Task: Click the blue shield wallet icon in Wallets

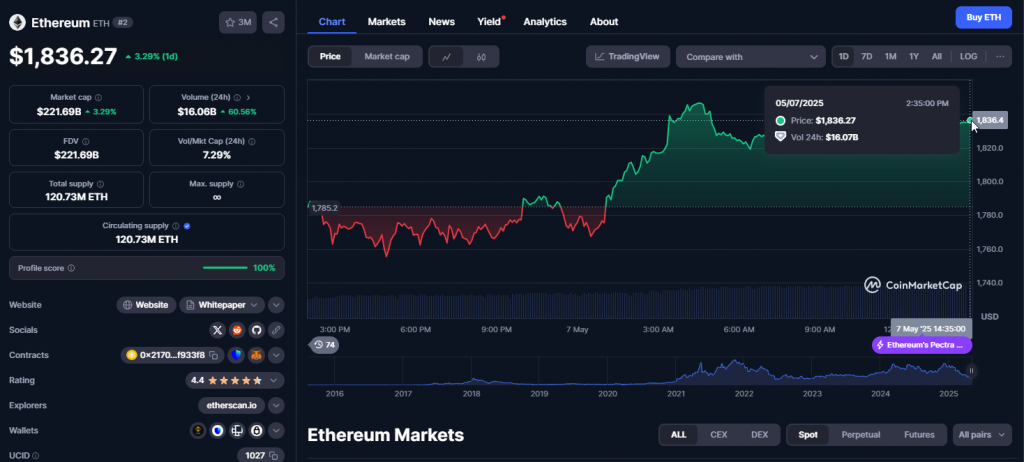Action: (217, 431)
